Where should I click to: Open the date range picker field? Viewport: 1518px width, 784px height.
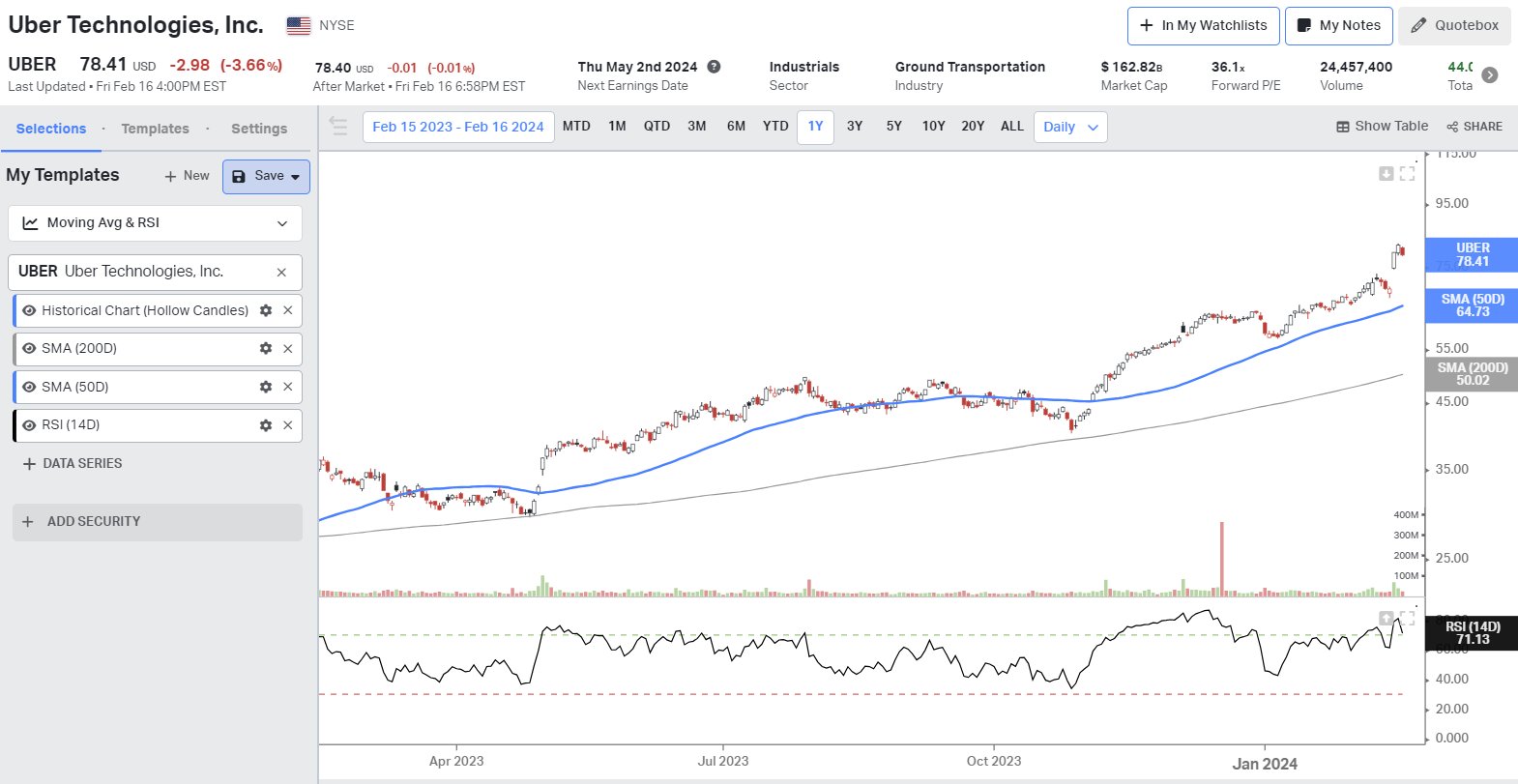(458, 127)
